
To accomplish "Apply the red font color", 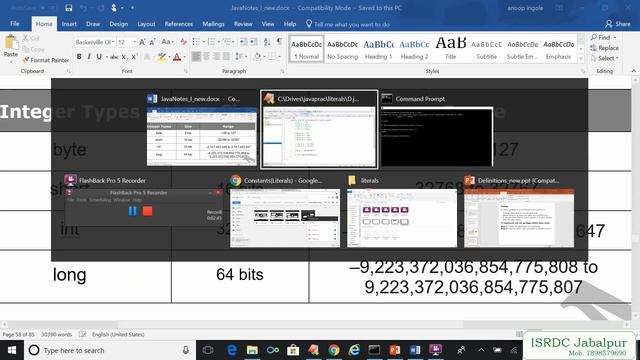I will [x=177, y=57].
